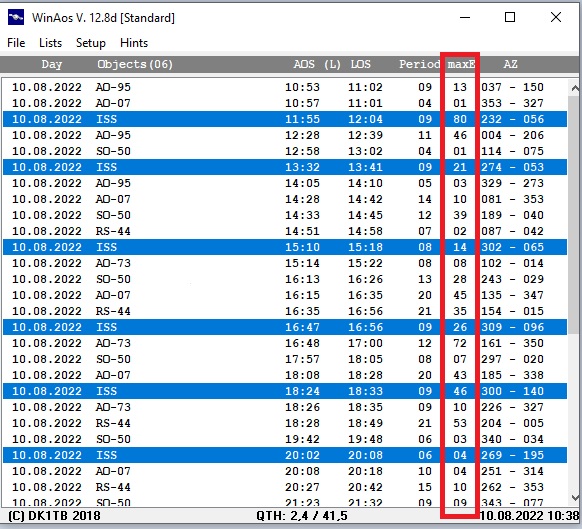Select the ISS pass at 11:55
The width and height of the screenshot is (582, 529).
pyautogui.click(x=285, y=119)
